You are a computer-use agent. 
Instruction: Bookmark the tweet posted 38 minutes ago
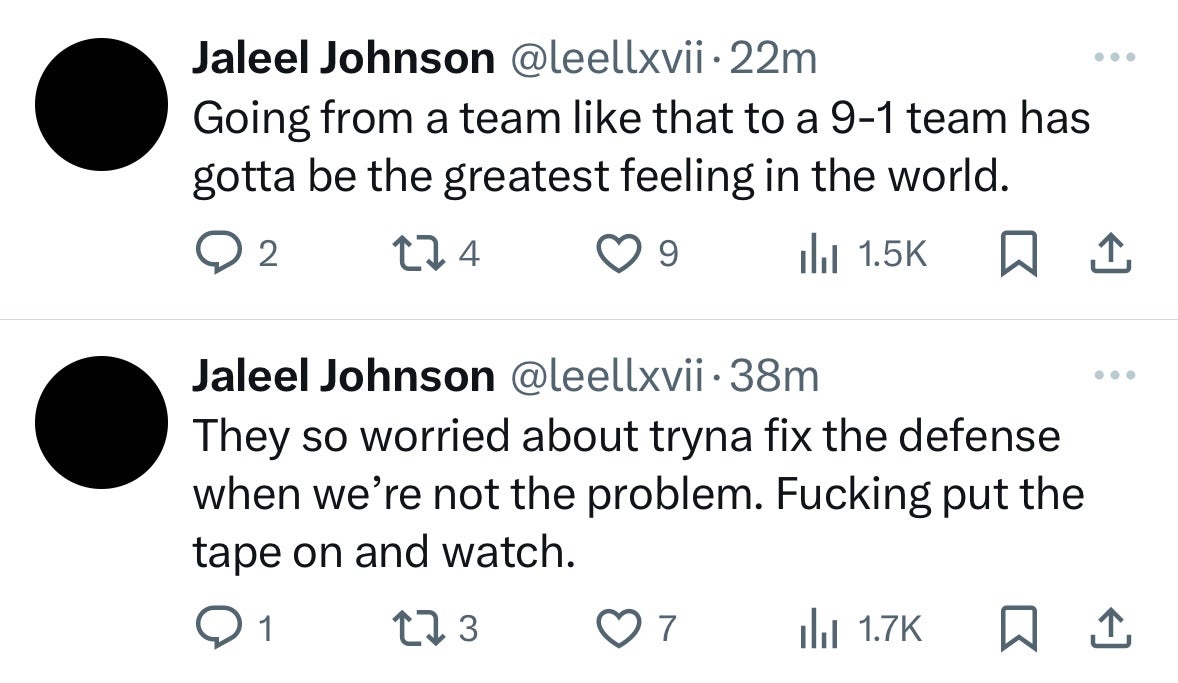pyautogui.click(x=1021, y=629)
